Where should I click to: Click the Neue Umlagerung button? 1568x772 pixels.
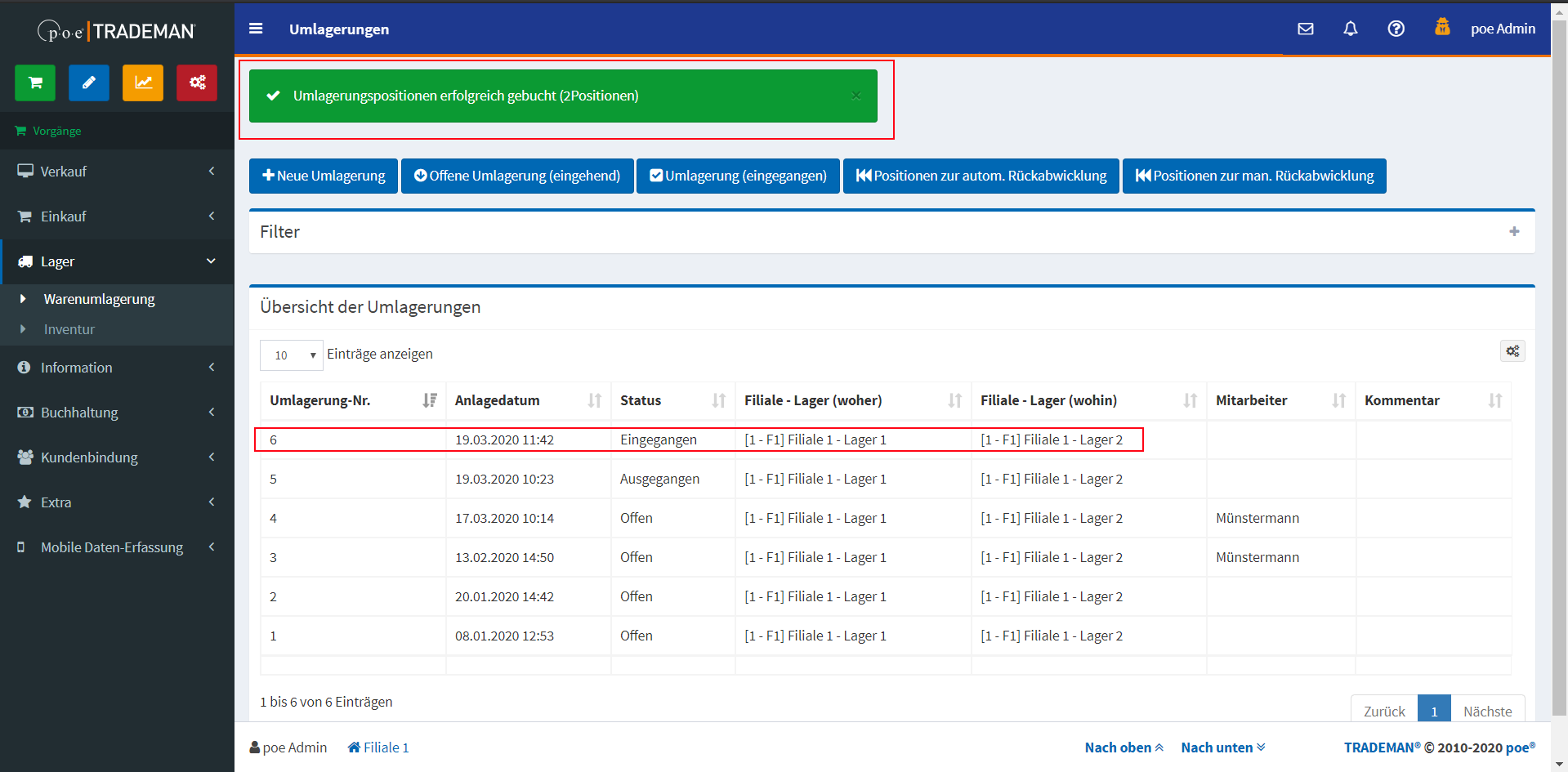[x=324, y=176]
